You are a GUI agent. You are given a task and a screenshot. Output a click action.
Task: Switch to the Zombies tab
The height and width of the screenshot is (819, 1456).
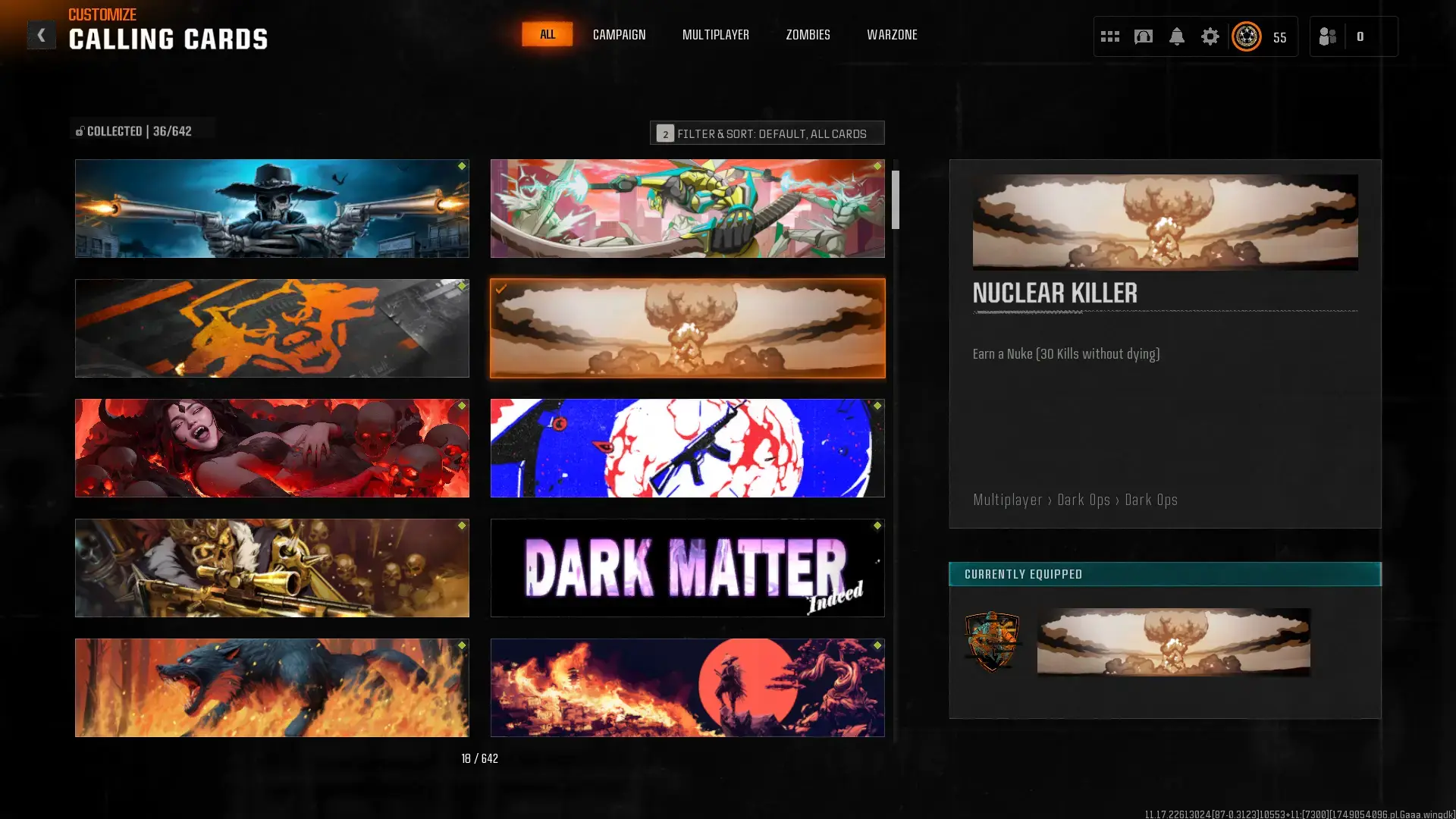pos(808,35)
